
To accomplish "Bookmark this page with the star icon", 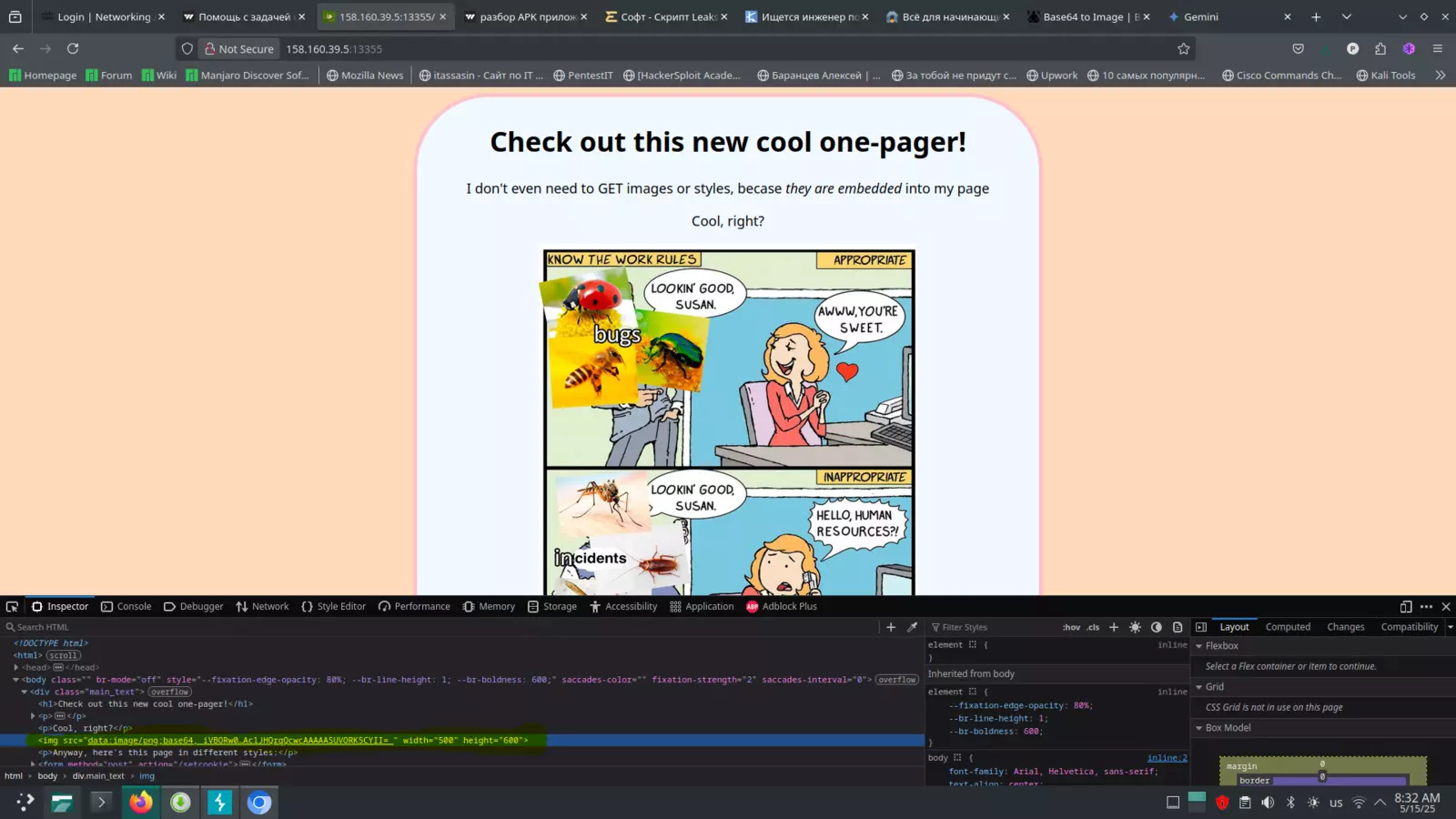I will [1183, 49].
